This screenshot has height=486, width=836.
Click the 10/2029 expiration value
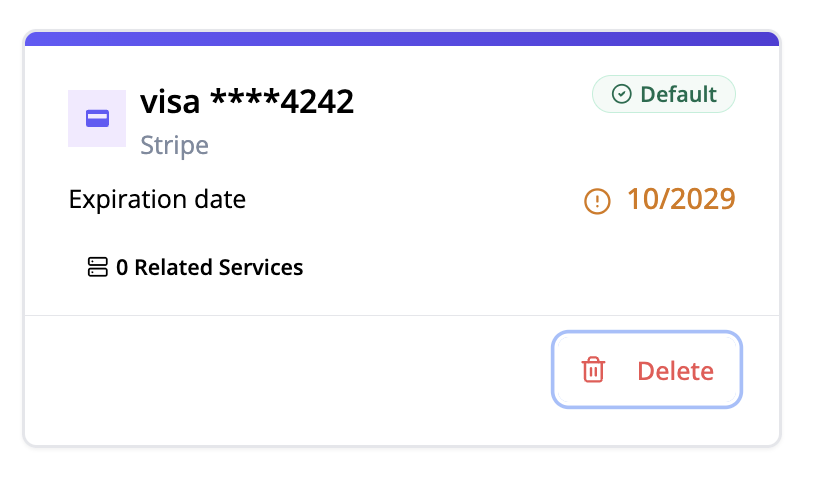point(681,199)
